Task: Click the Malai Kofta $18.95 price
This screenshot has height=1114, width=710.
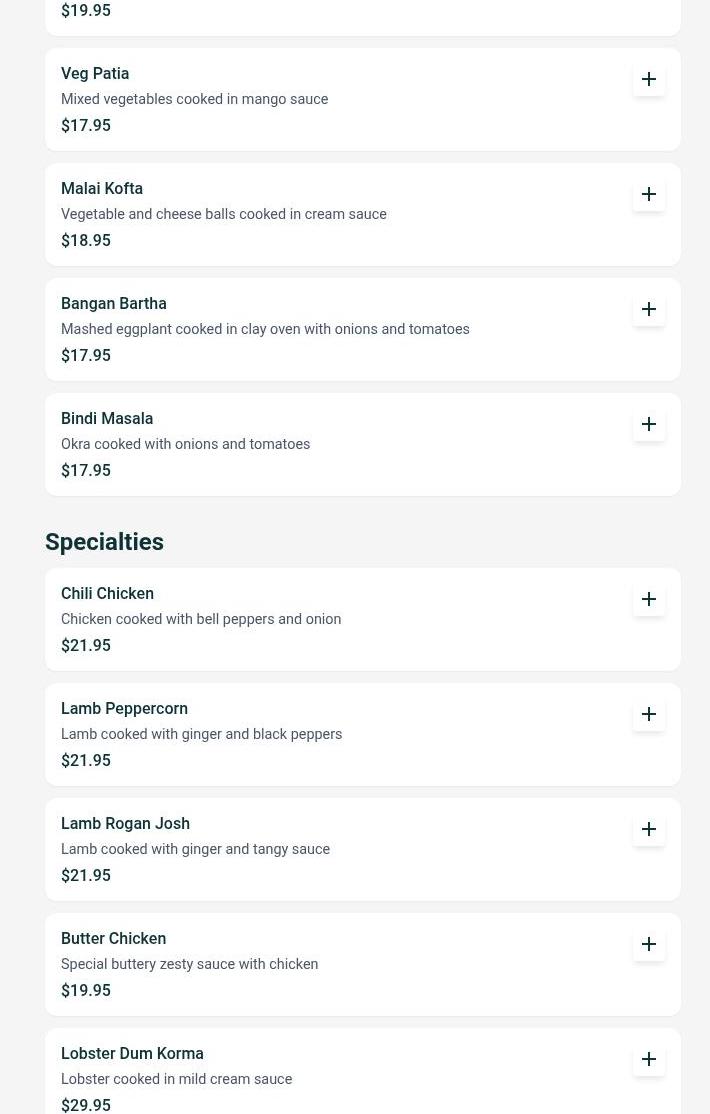Action: pyautogui.click(x=86, y=240)
